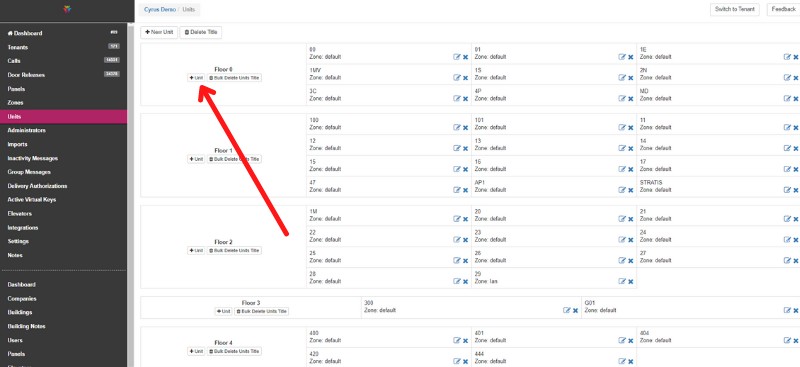Remove unit 25 using the X icon
The width and height of the screenshot is (800, 367).
click(465, 261)
